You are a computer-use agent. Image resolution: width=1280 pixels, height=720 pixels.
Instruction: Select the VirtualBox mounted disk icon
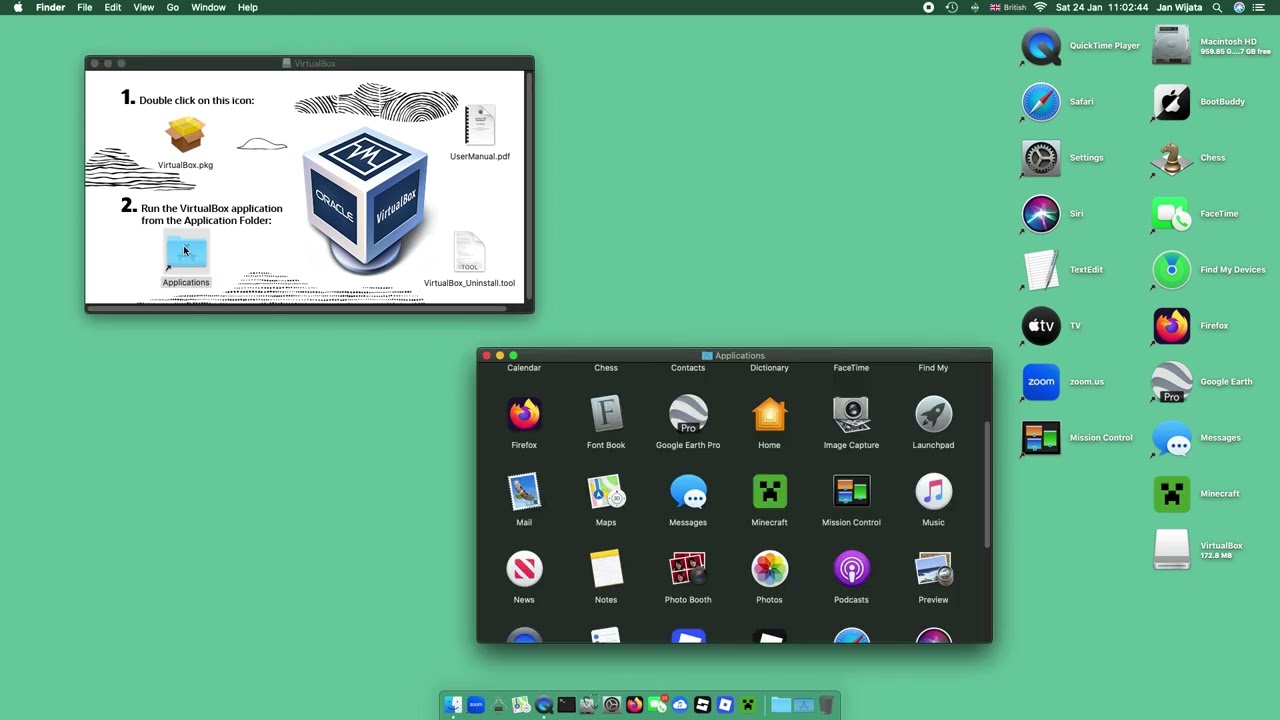click(x=1172, y=550)
